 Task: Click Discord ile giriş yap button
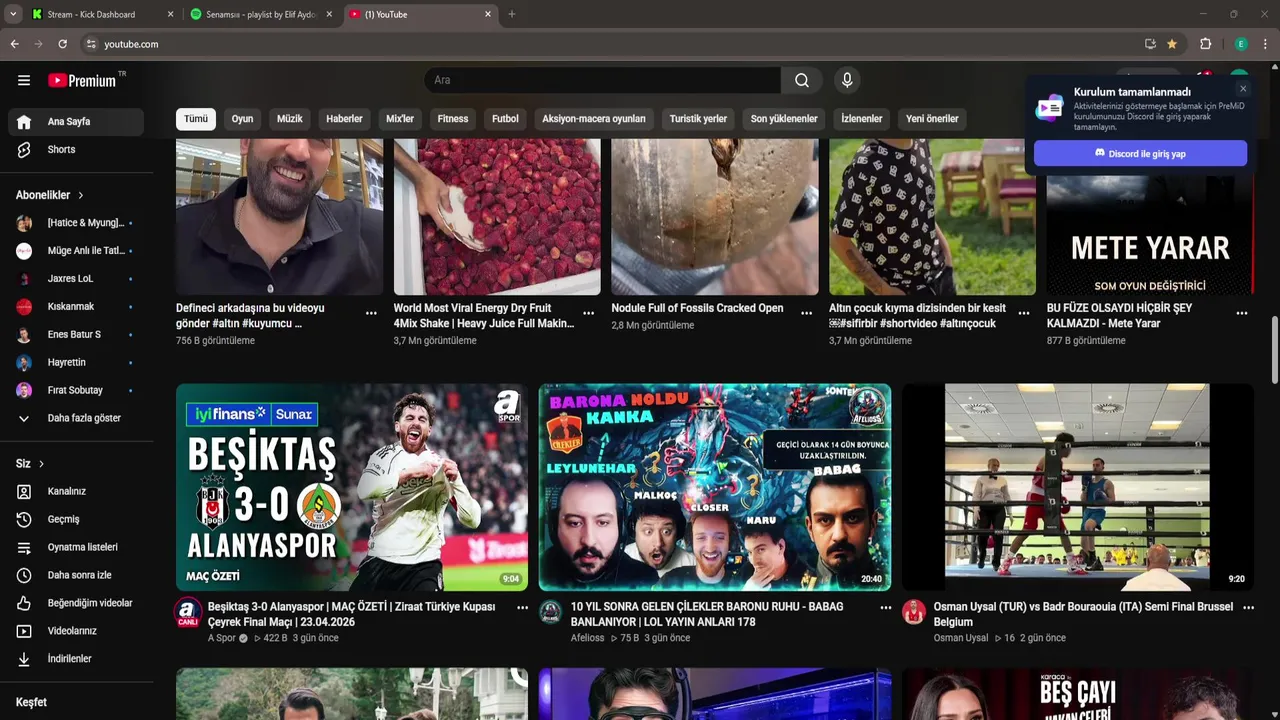click(x=1140, y=153)
